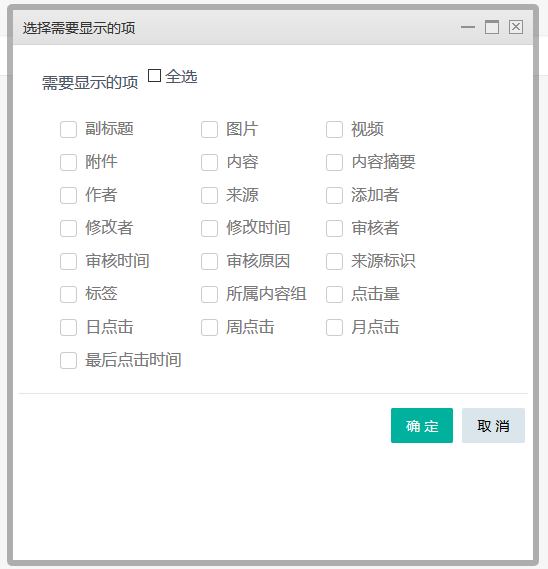Check the 最后点击时间 option

click(x=68, y=360)
